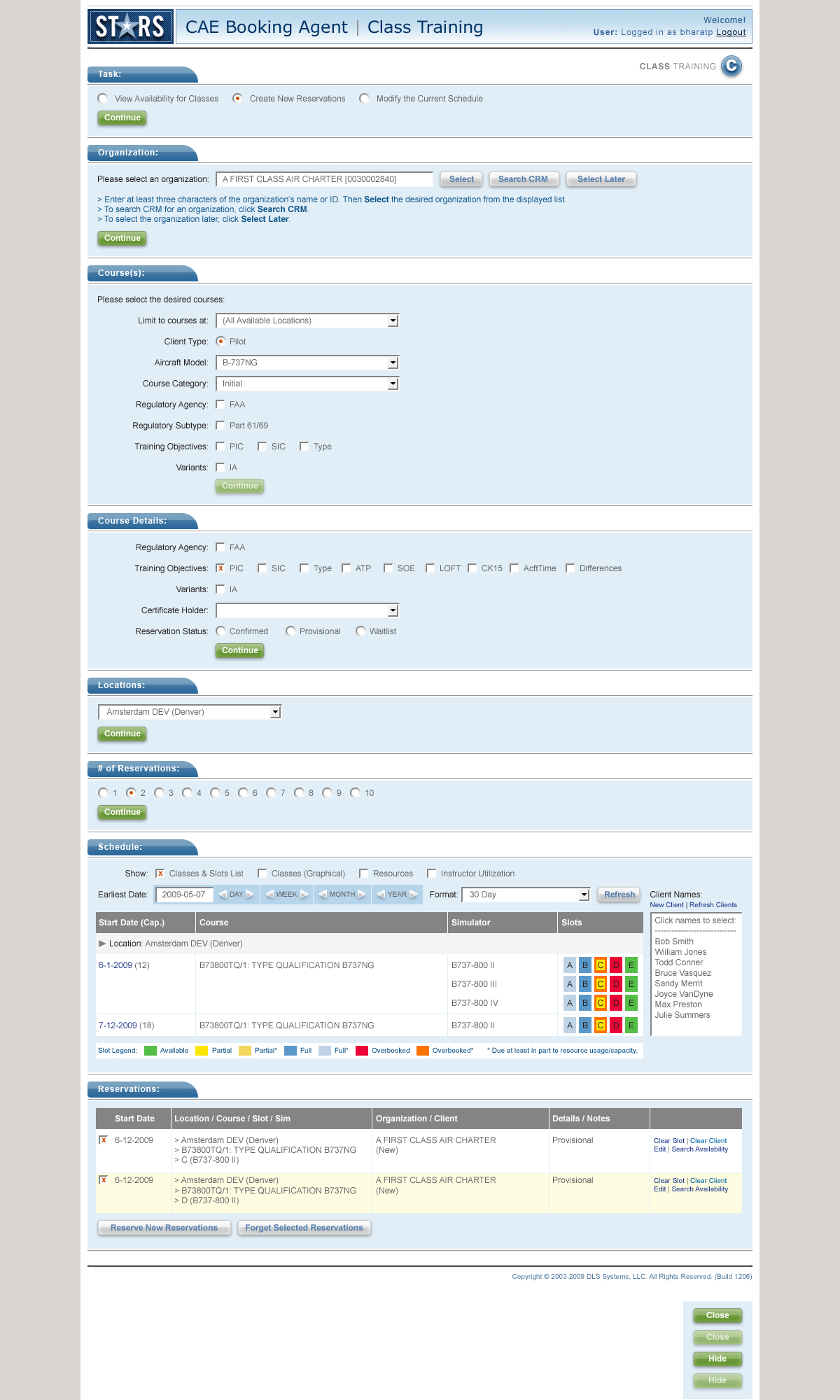Click the Logout link
The image size is (840, 1400).
point(731,32)
